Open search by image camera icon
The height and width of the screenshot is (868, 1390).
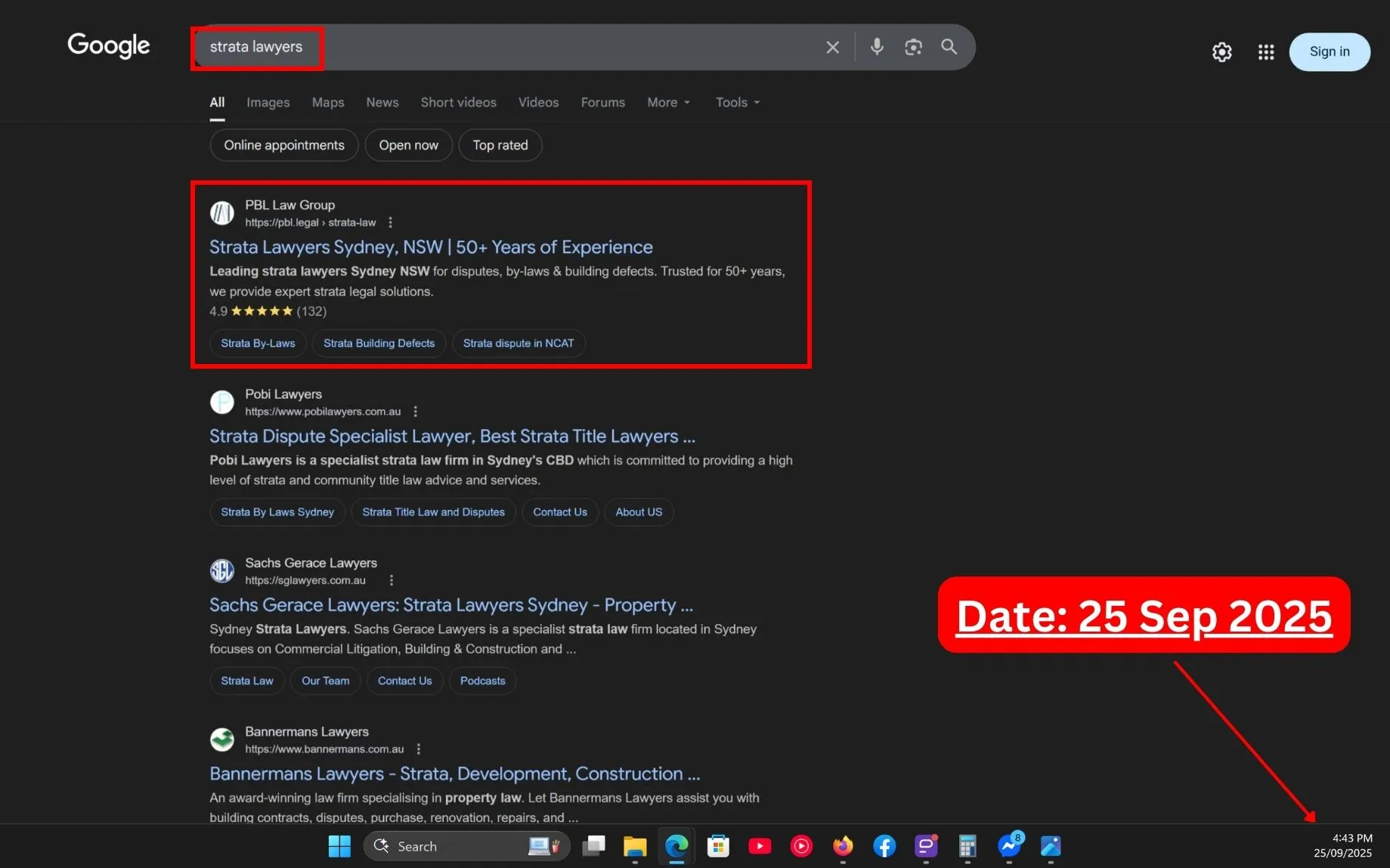(x=913, y=48)
